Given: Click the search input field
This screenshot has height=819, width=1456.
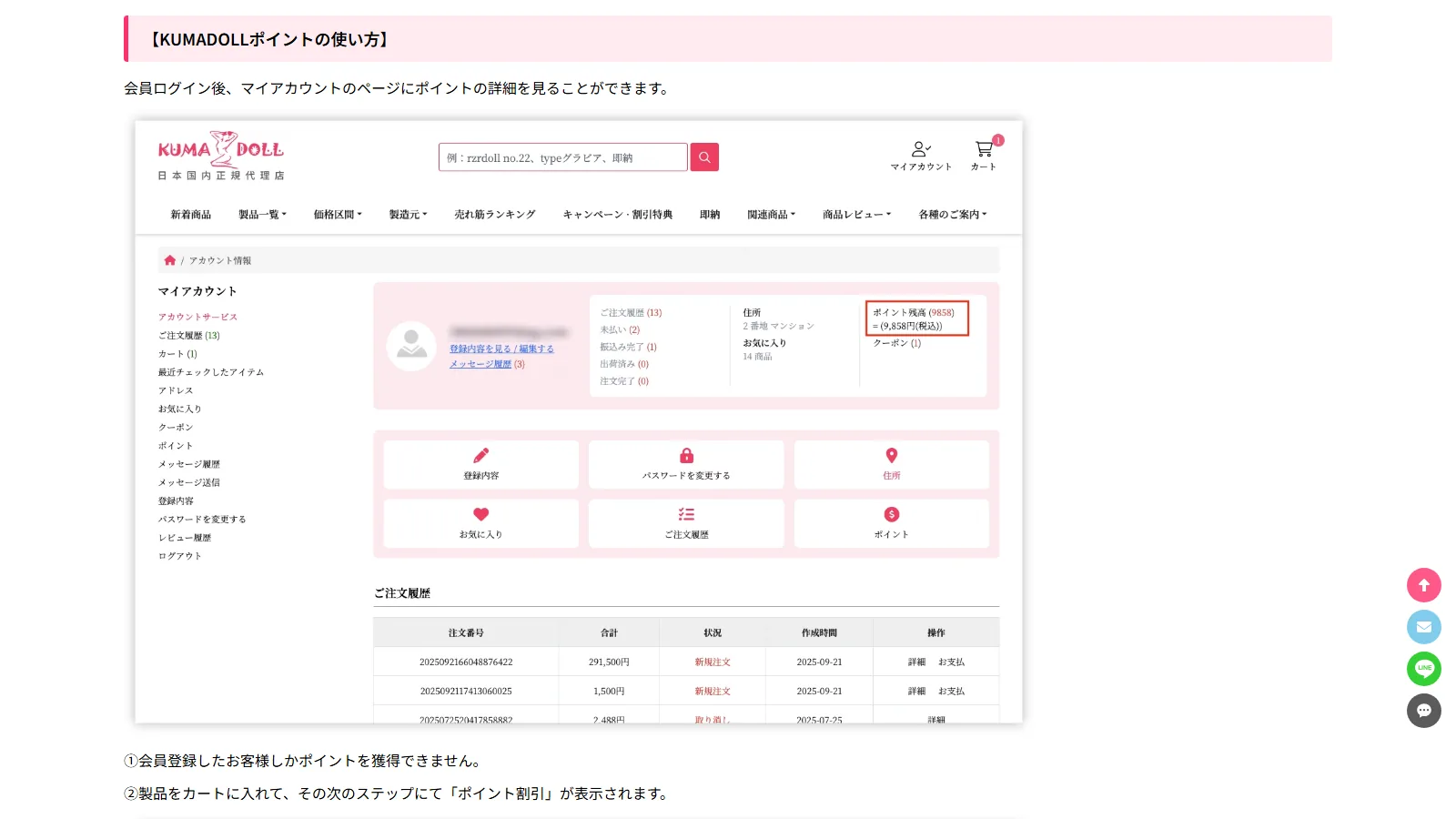Looking at the screenshot, I should tap(562, 157).
